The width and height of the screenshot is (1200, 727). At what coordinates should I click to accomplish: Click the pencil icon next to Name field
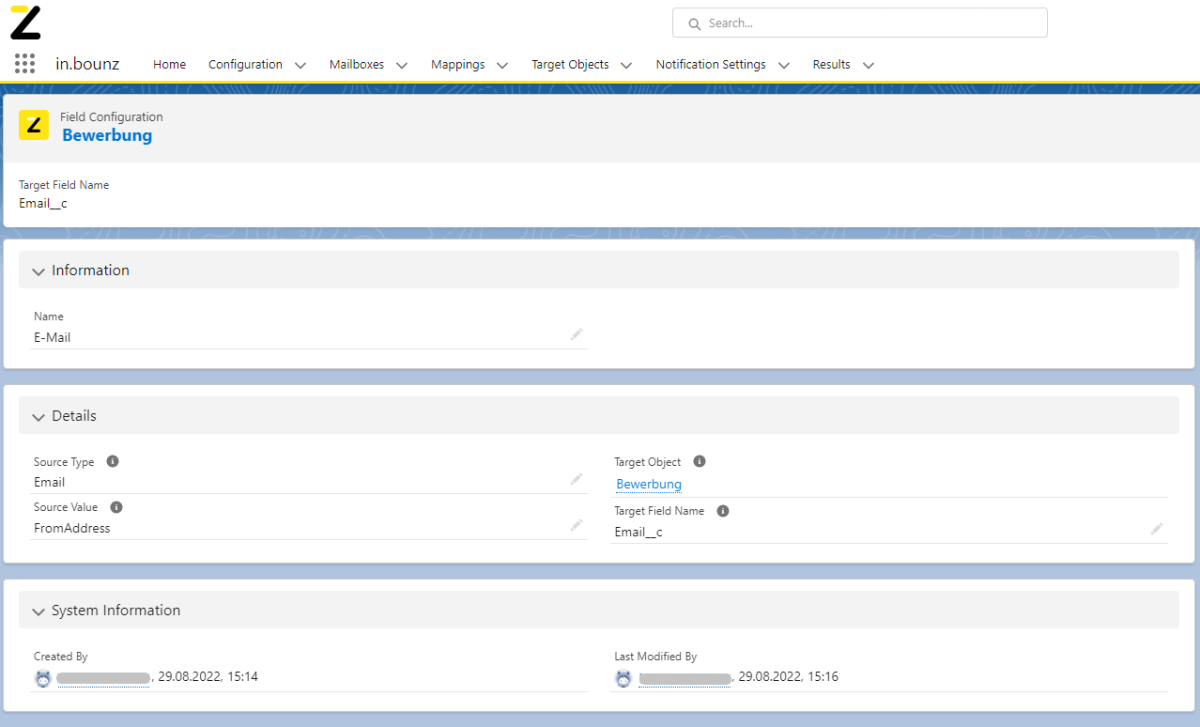click(x=576, y=335)
